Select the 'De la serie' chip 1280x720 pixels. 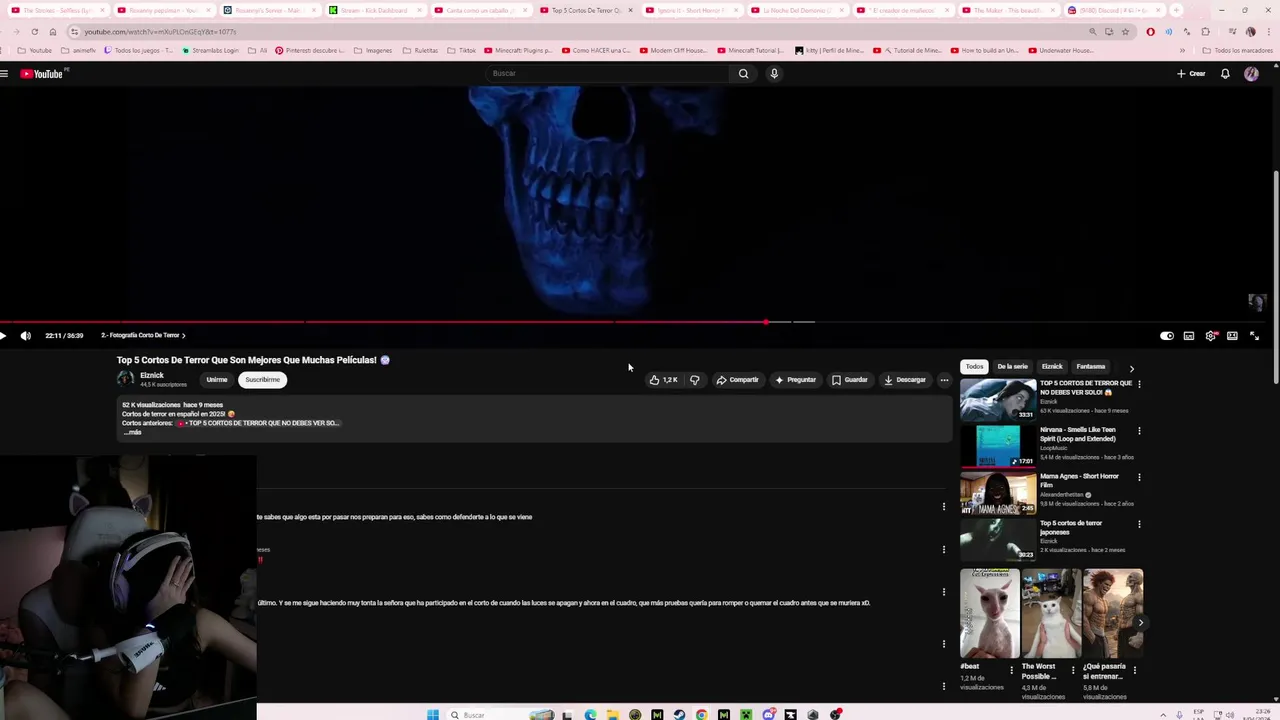(1012, 366)
